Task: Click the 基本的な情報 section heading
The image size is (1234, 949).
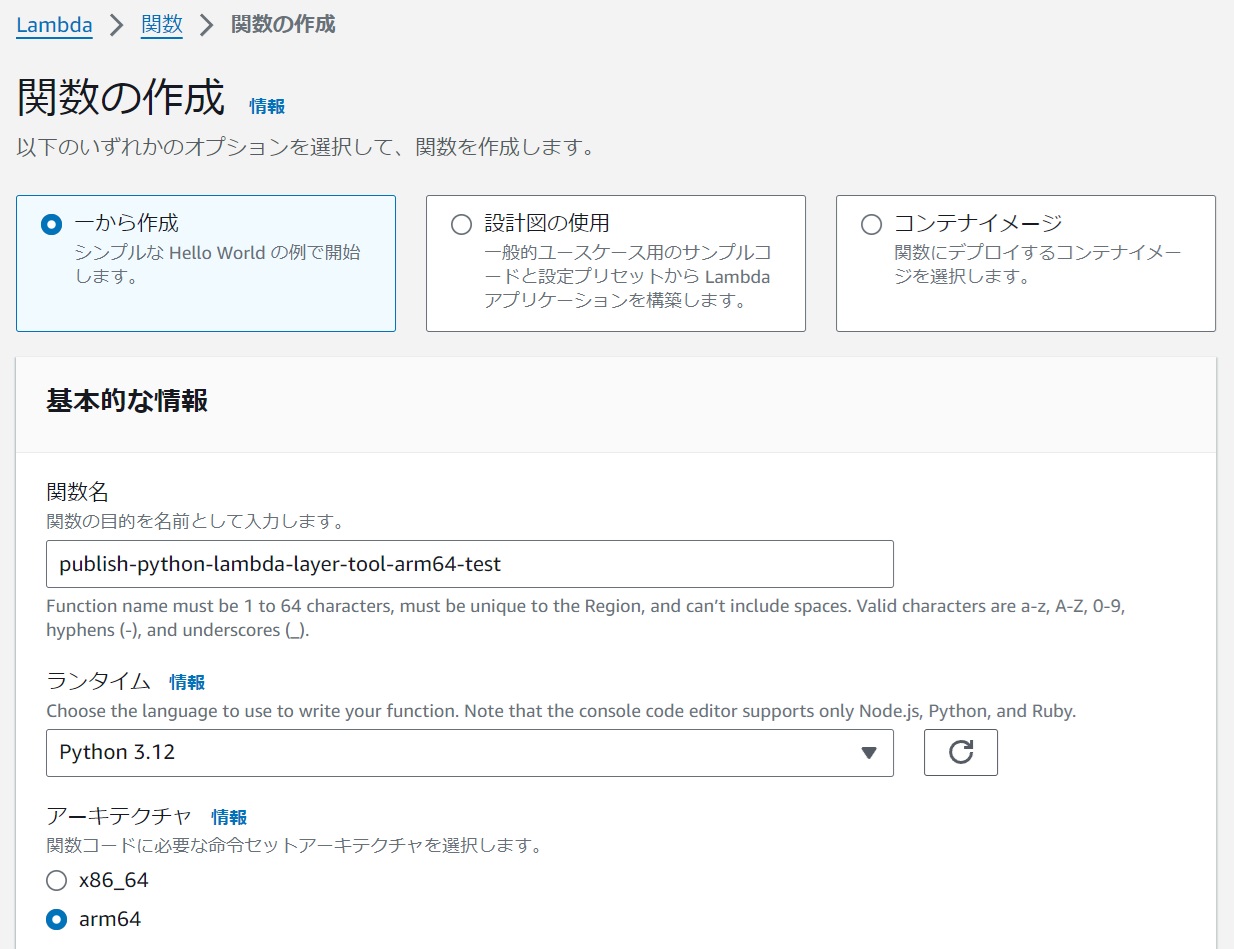Action: pos(127,401)
